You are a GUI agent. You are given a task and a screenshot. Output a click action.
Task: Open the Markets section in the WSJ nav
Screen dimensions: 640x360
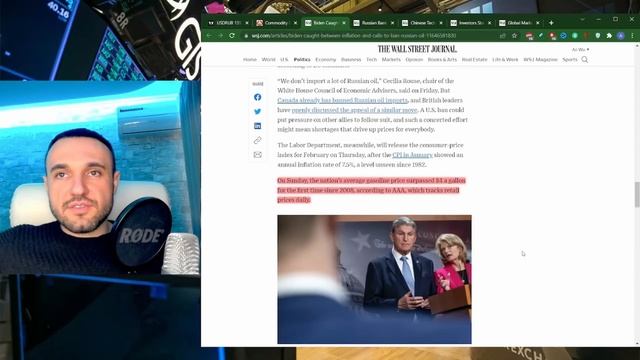click(x=391, y=60)
